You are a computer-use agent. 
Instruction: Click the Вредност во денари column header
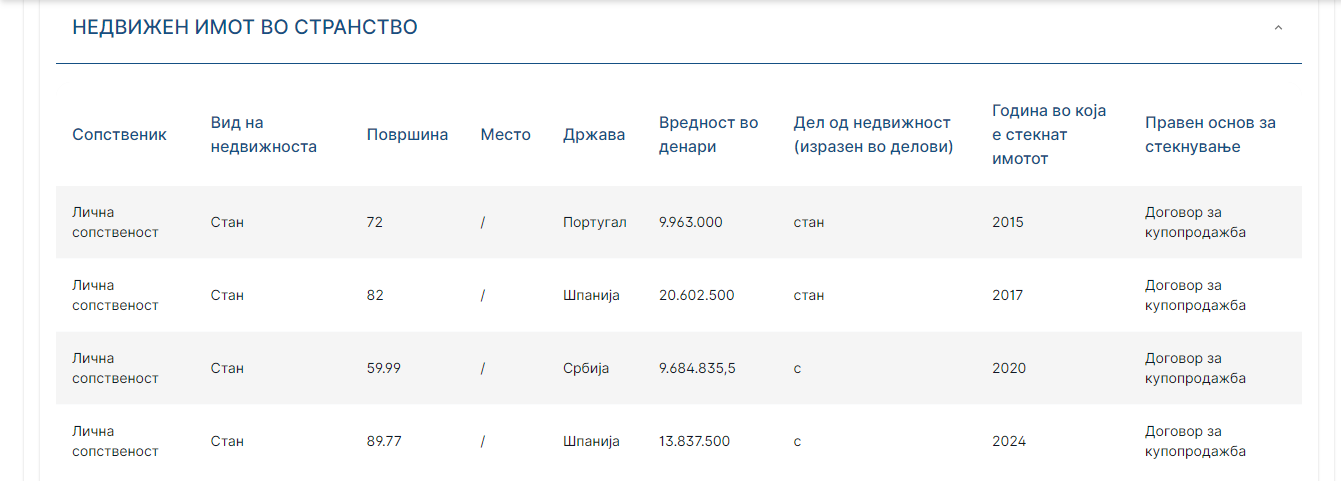pyautogui.click(x=708, y=135)
